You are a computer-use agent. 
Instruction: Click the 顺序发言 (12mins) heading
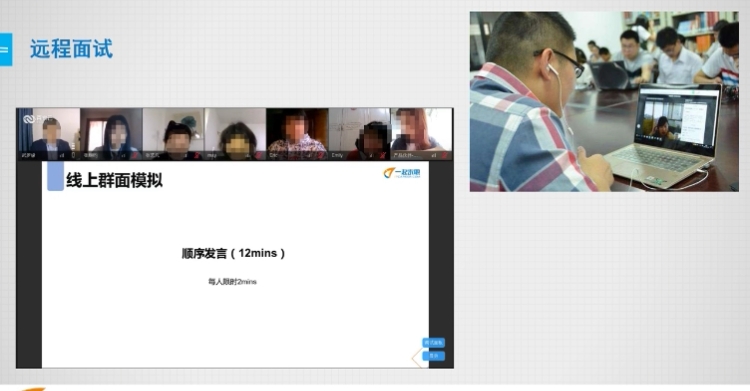[233, 253]
